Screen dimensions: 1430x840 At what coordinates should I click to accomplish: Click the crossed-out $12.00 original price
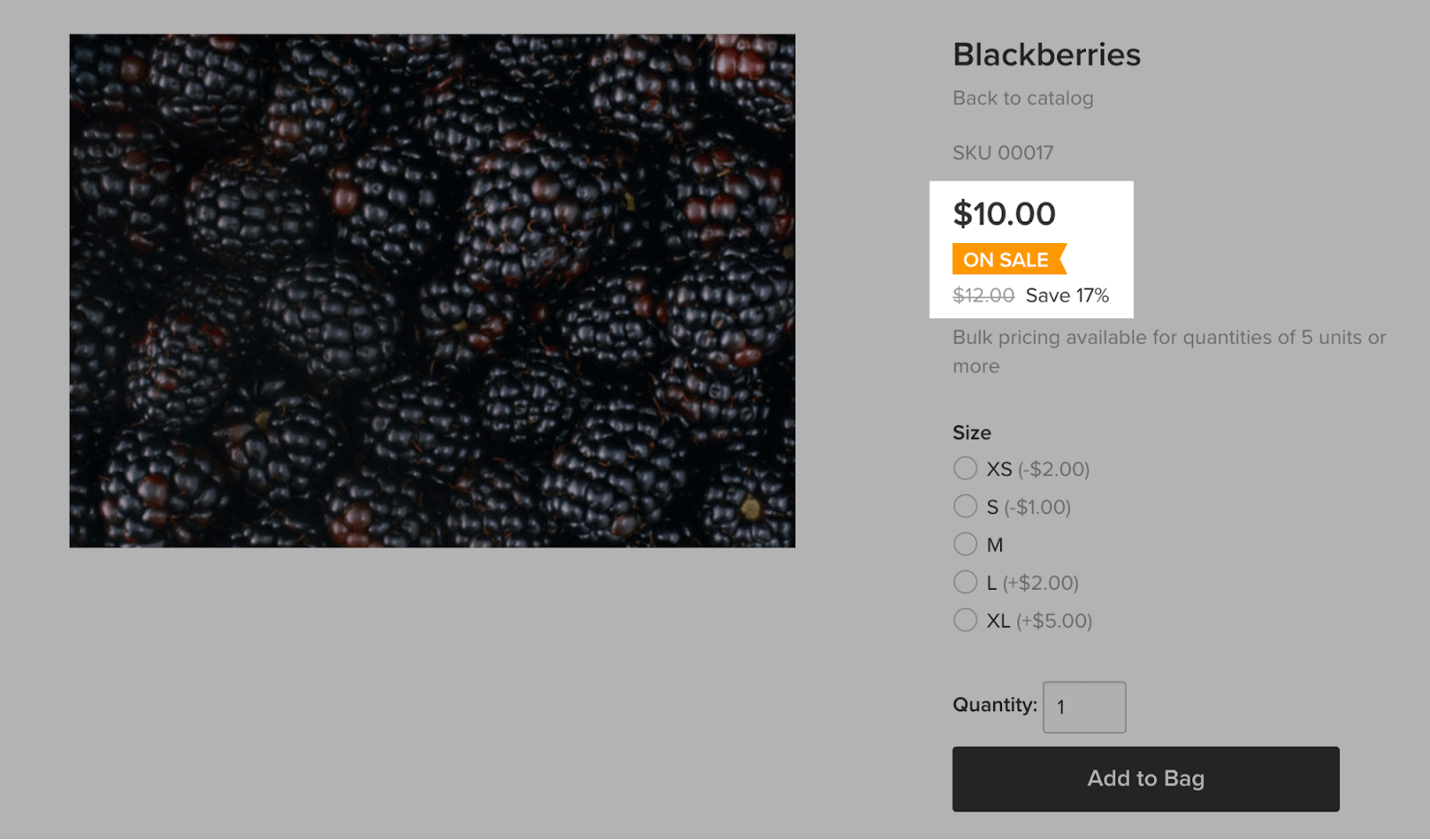point(981,296)
